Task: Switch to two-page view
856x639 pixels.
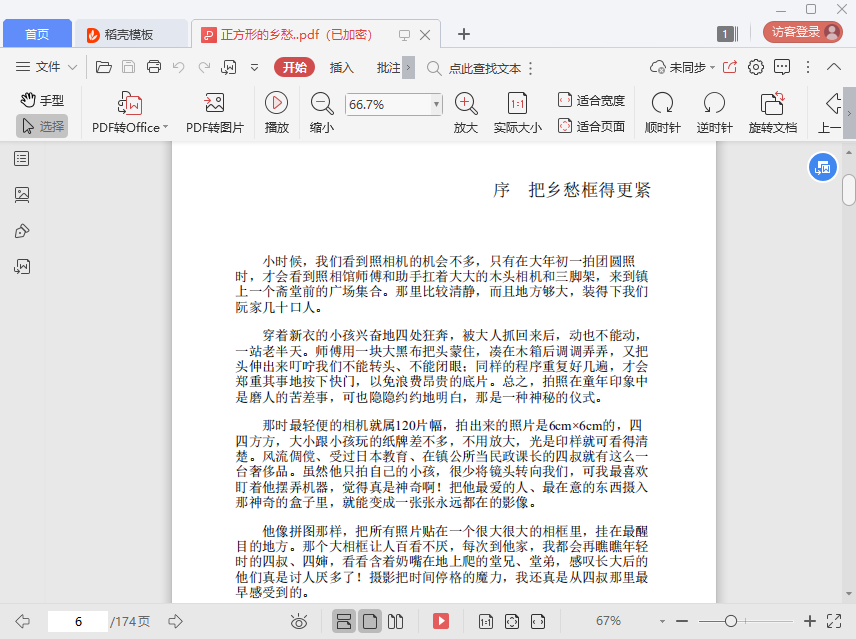Action: click(395, 621)
